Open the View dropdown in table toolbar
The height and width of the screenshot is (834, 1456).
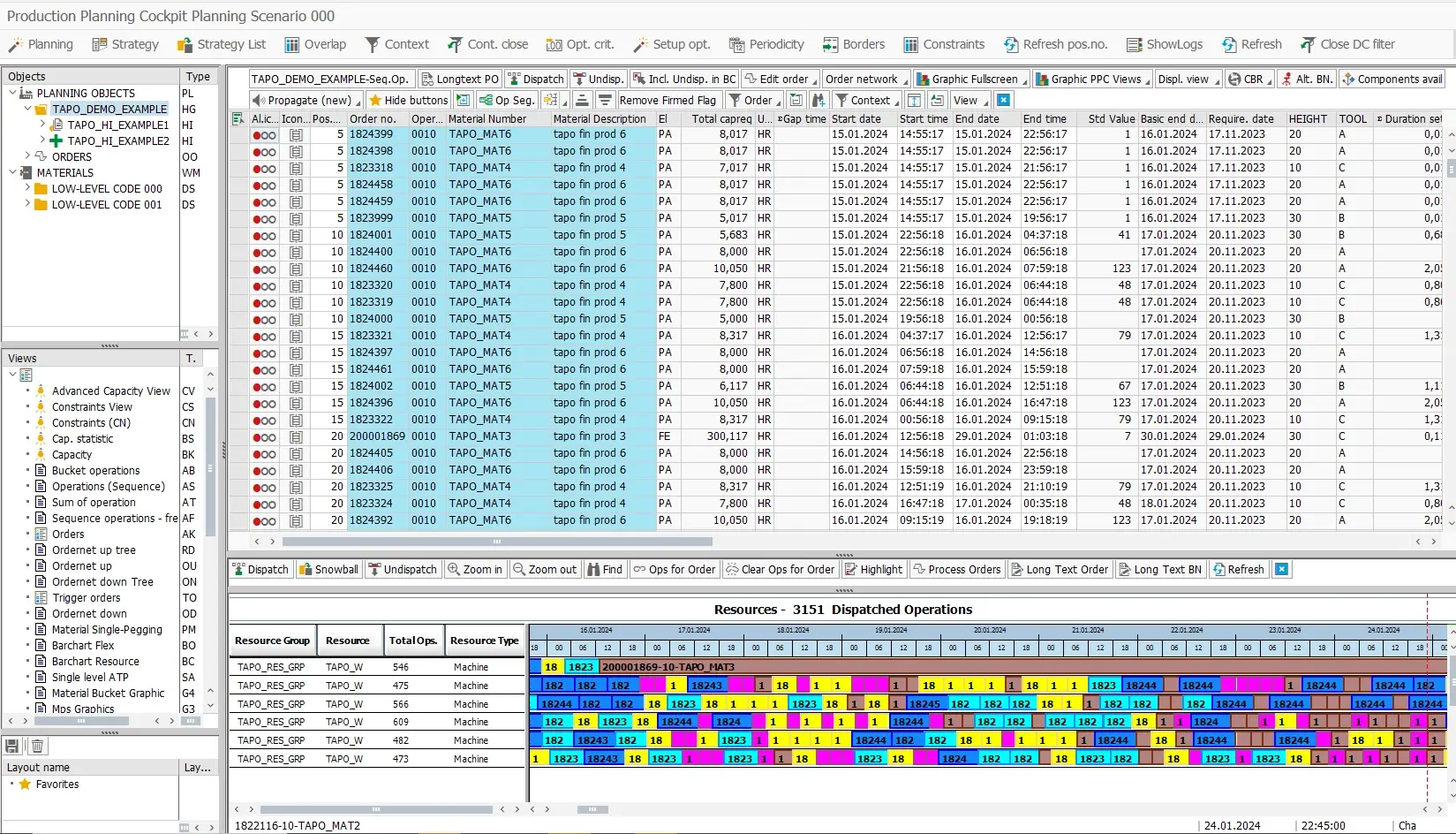[x=970, y=100]
